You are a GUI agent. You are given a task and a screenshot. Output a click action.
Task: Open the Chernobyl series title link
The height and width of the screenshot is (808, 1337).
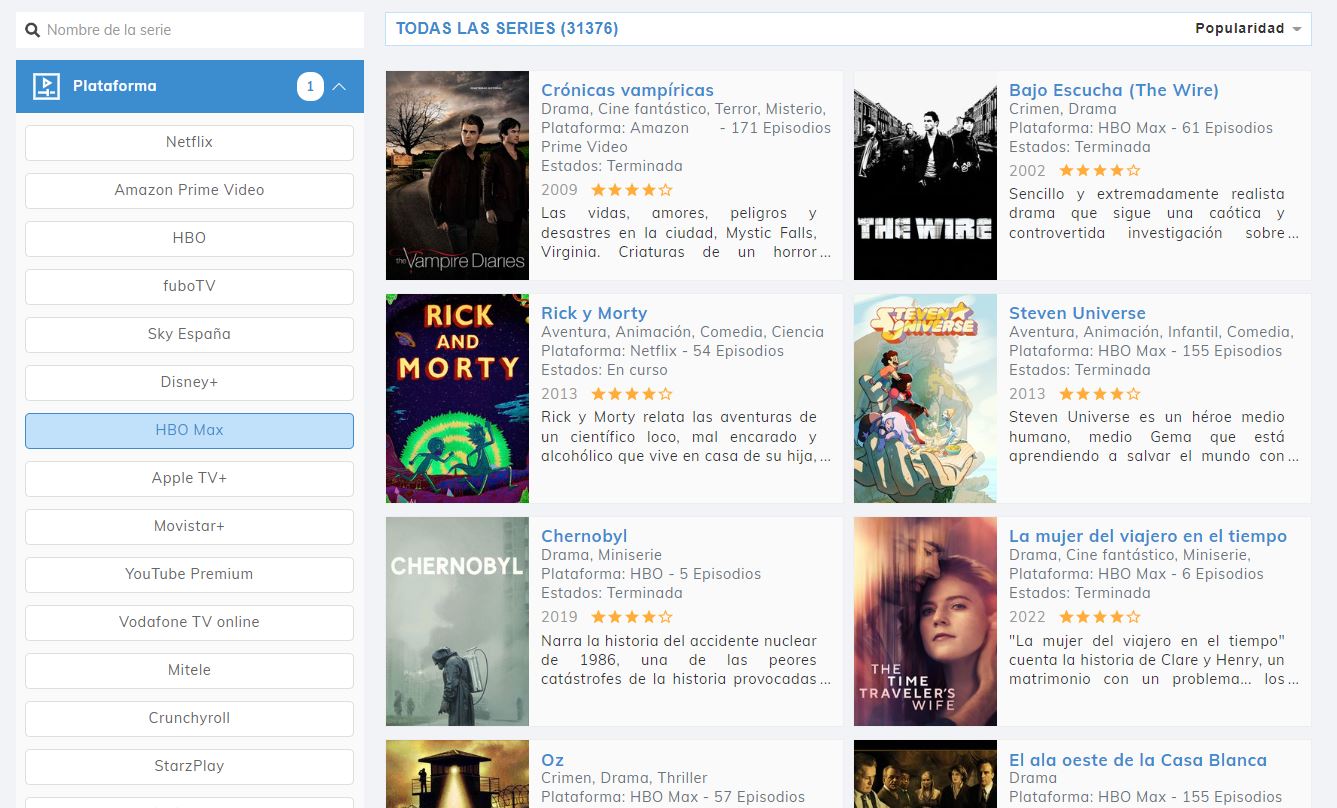click(x=584, y=536)
